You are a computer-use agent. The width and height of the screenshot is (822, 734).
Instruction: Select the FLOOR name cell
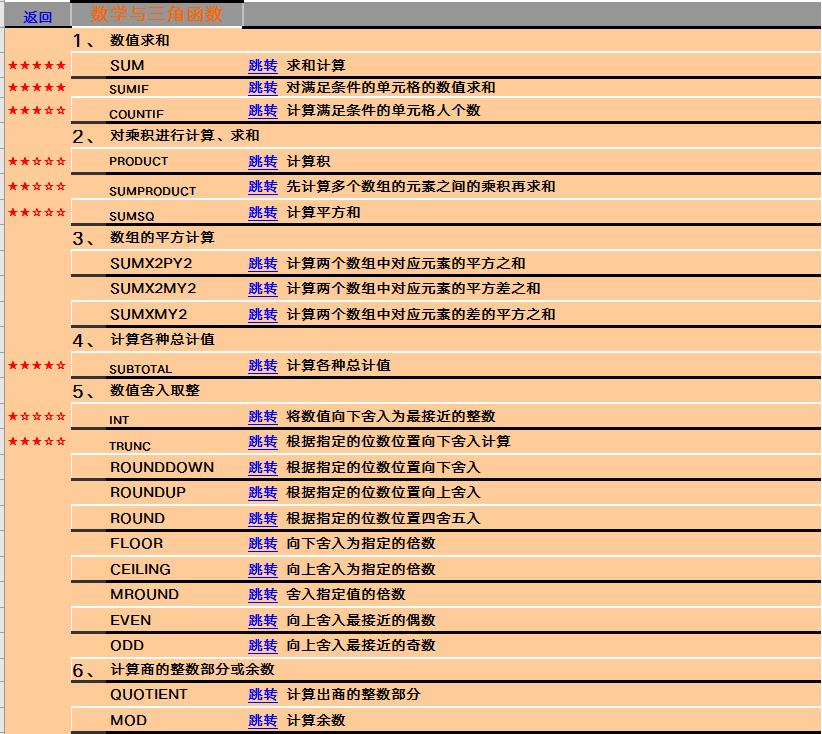click(x=136, y=543)
